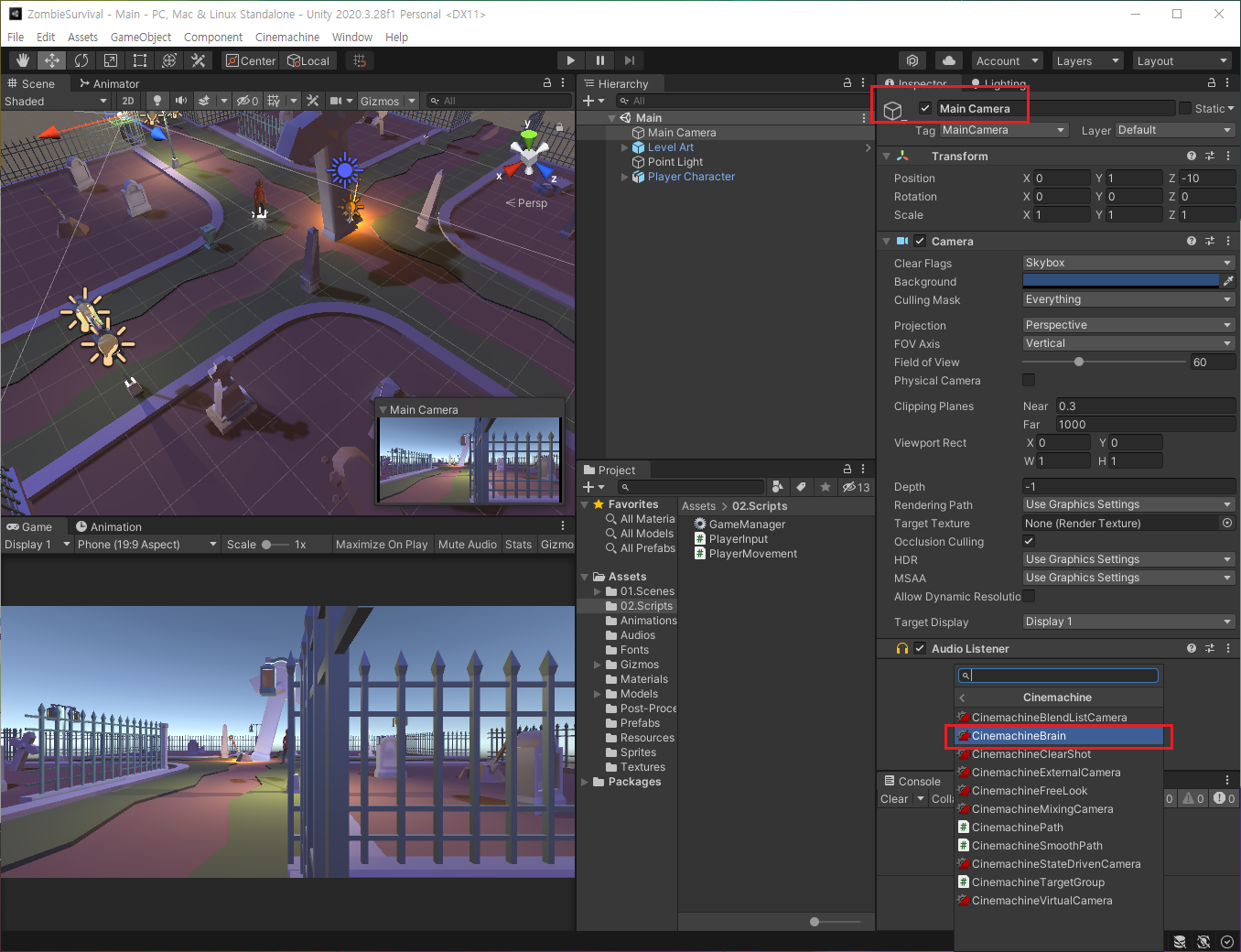1241x952 pixels.
Task: Click search by label icon in Project
Action: (x=801, y=487)
